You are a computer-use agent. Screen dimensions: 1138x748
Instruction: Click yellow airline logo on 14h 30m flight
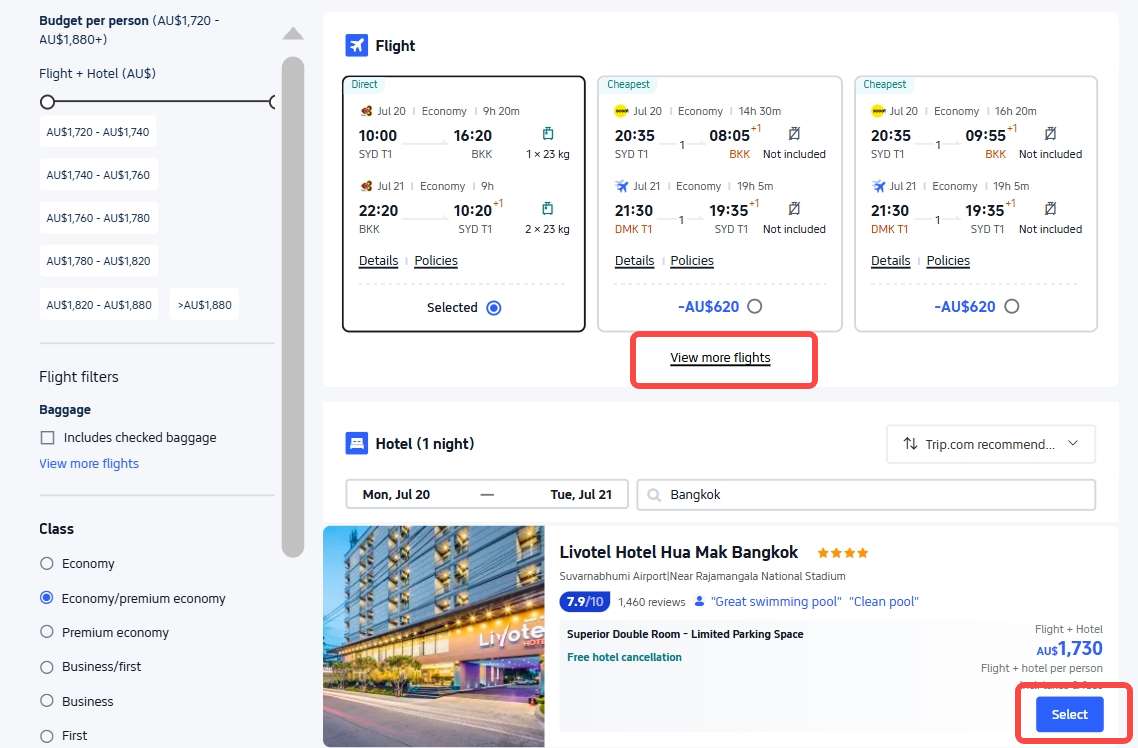(621, 111)
